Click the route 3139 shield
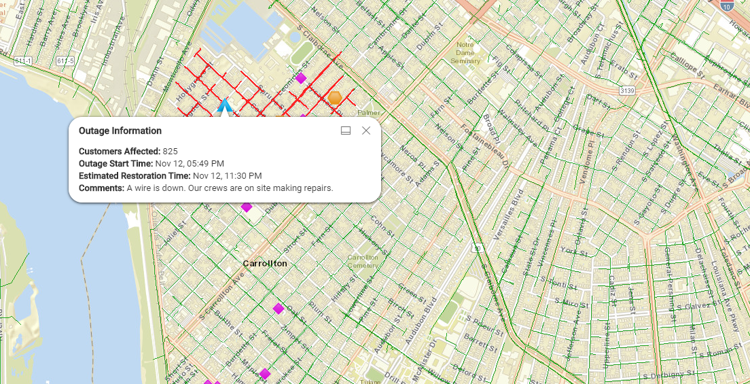750x384 pixels. tap(626, 90)
